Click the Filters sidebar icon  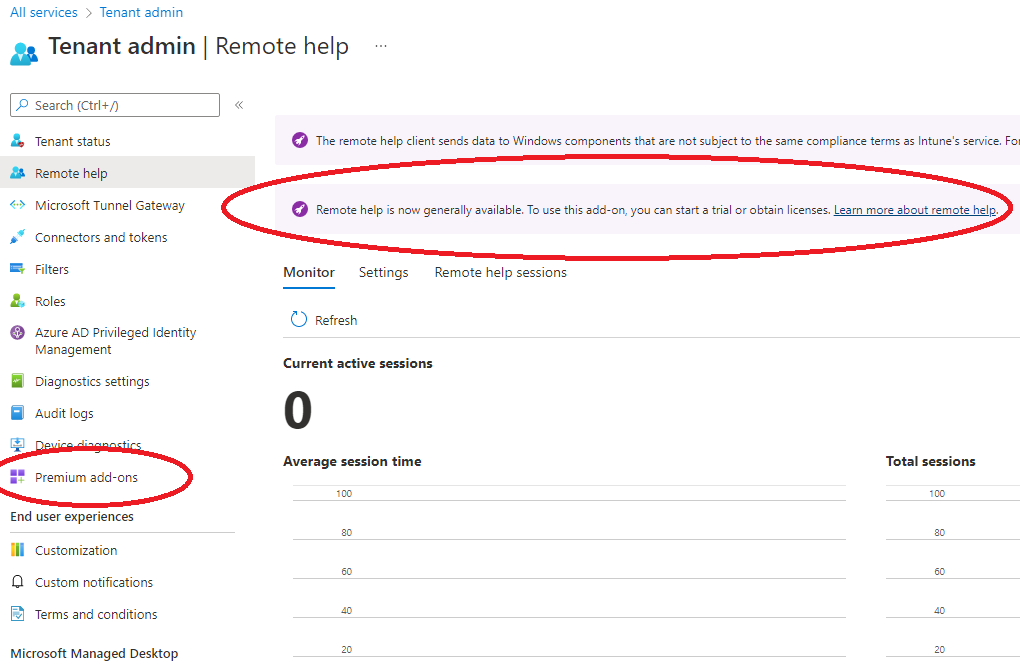coord(18,269)
